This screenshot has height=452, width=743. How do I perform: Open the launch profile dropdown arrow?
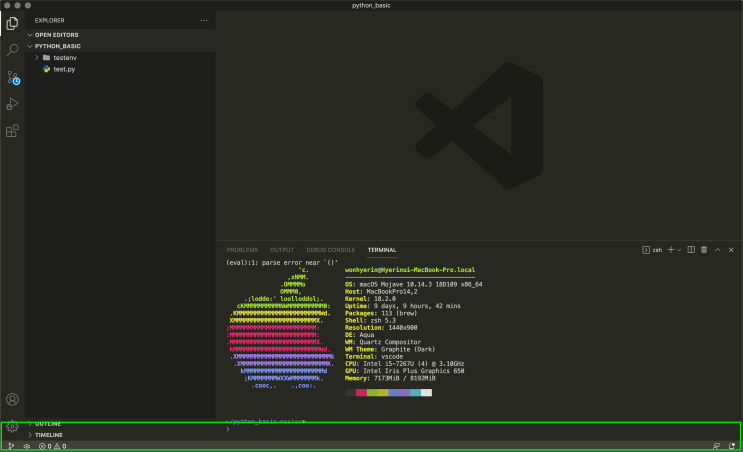tap(679, 250)
